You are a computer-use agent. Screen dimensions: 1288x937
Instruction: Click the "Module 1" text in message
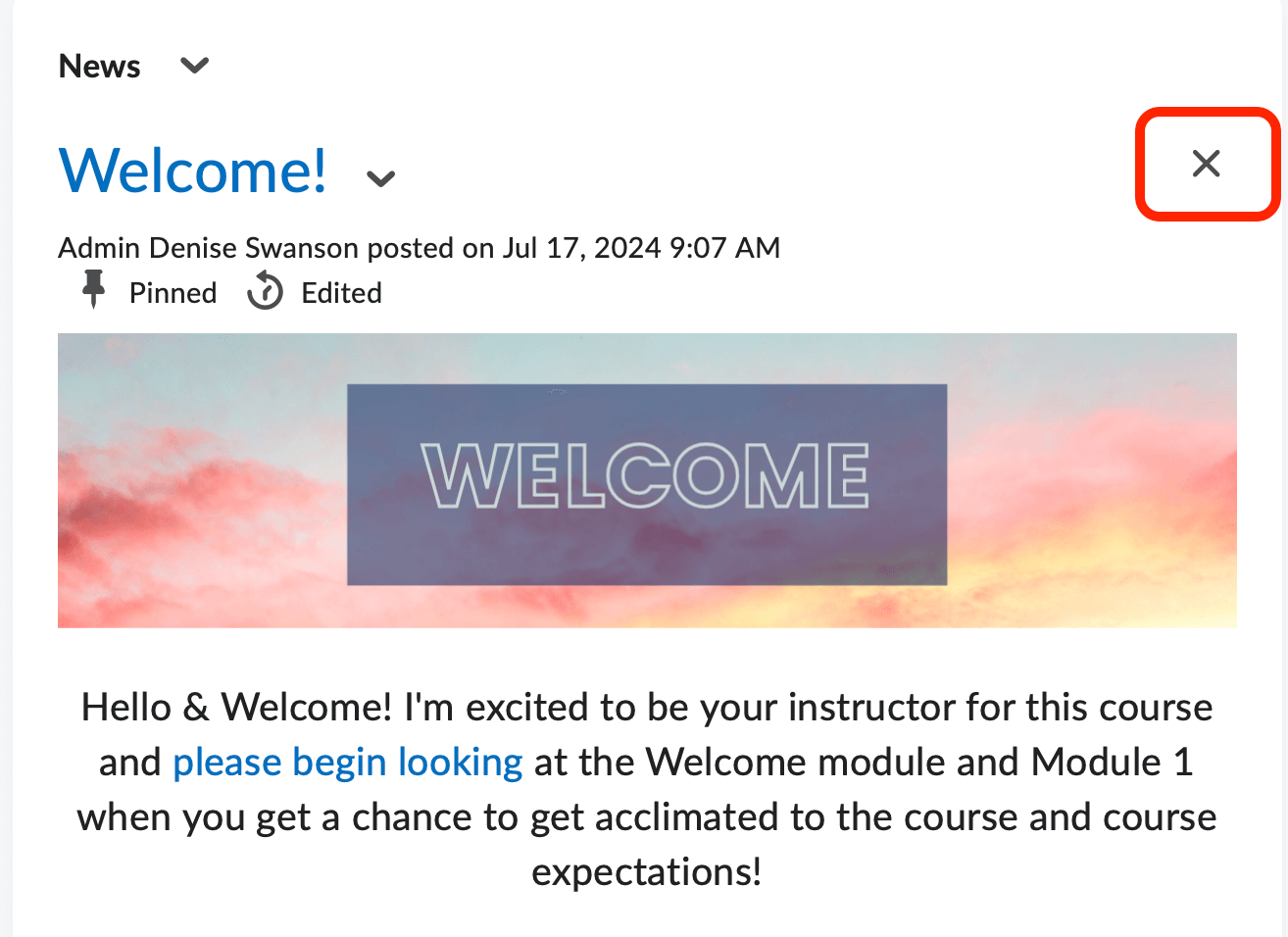pyautogui.click(x=1112, y=762)
